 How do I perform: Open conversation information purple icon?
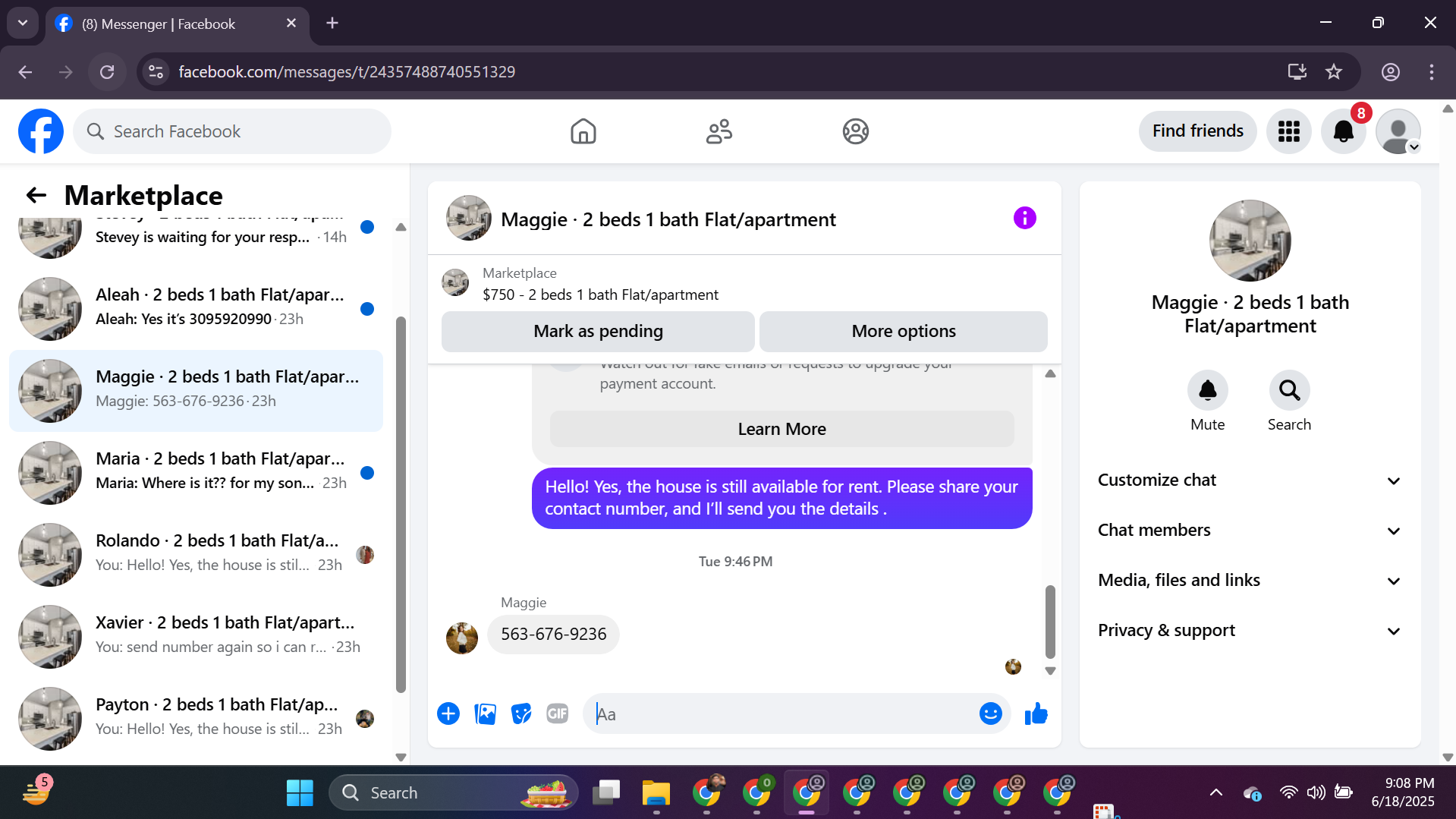click(x=1024, y=218)
